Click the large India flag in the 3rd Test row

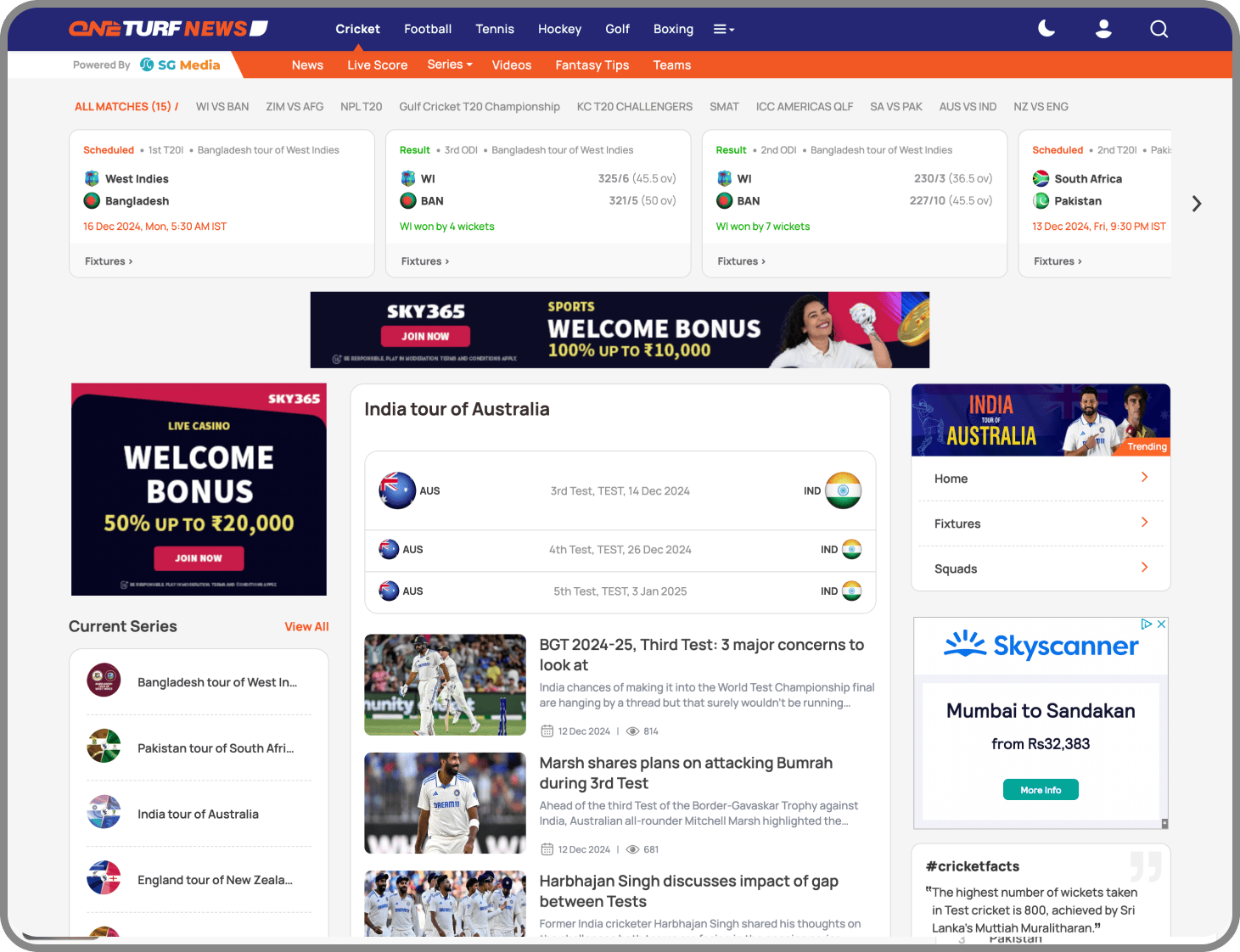tap(843, 490)
